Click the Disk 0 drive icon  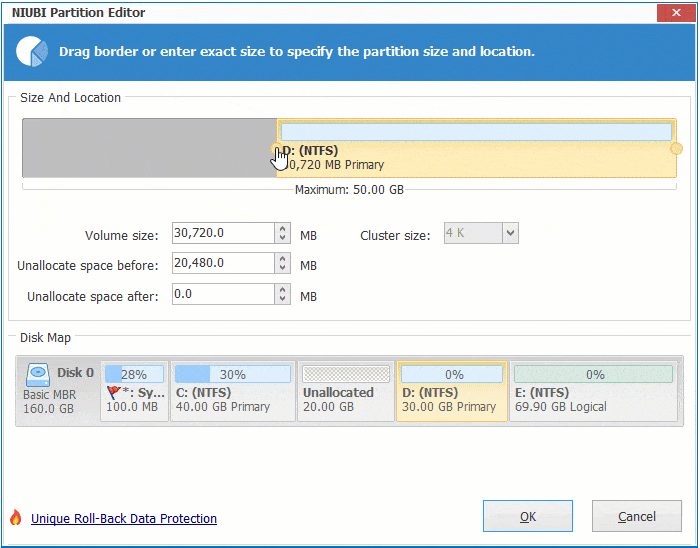pos(39,373)
